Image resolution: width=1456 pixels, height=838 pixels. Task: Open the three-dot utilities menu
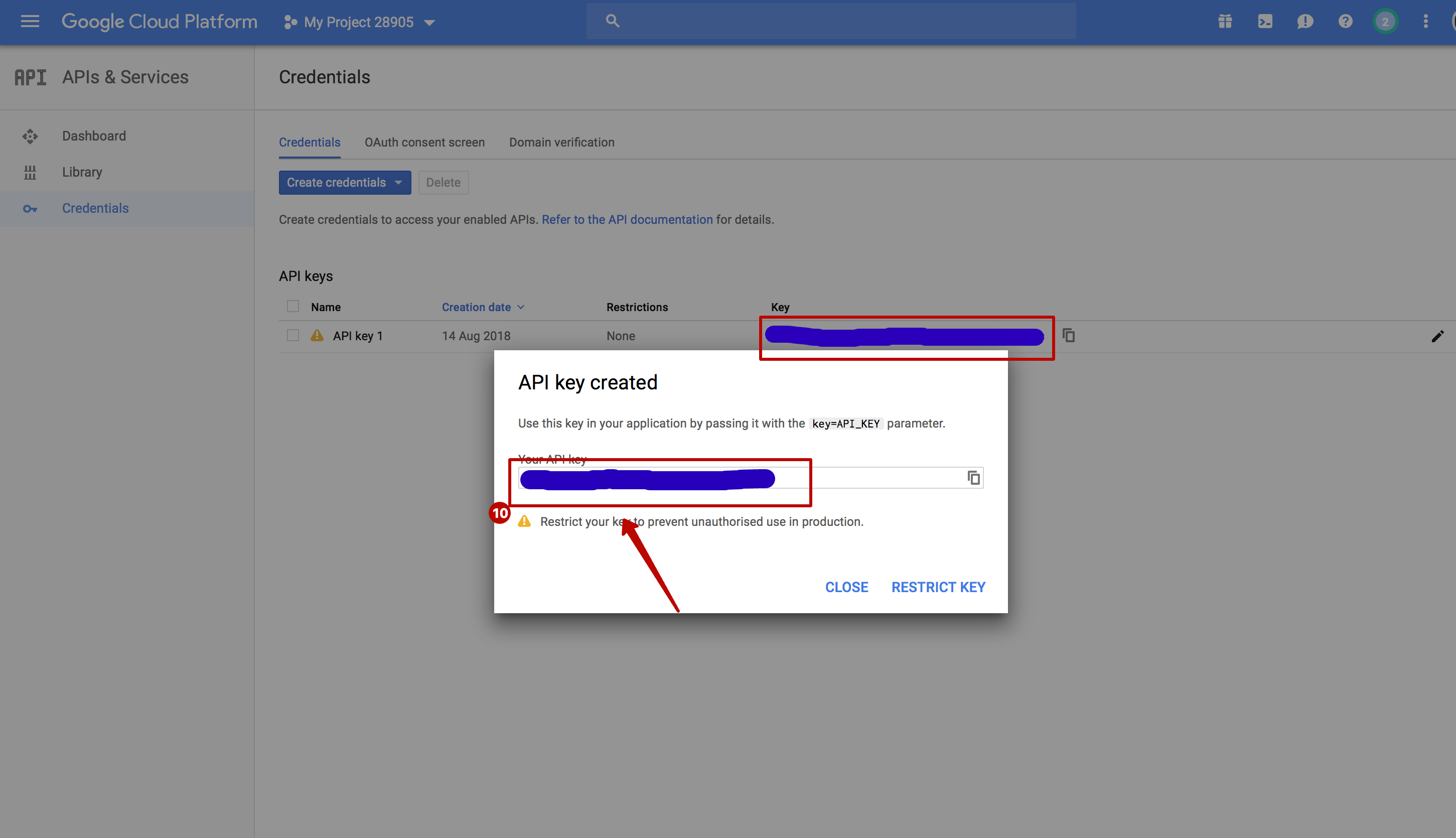[1425, 22]
